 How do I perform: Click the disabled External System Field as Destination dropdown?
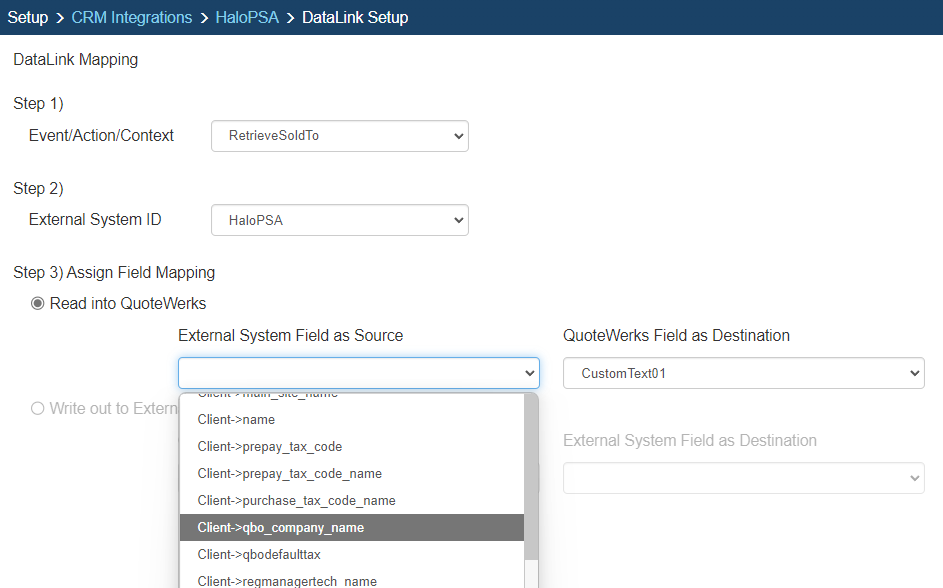pyautogui.click(x=743, y=478)
